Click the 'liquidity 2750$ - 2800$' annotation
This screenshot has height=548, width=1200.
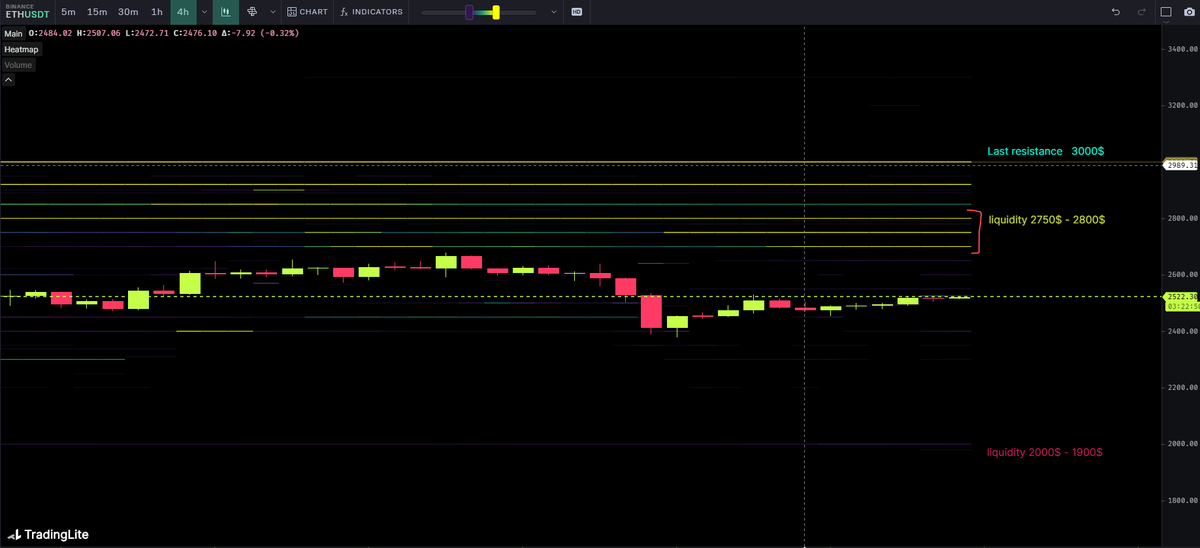click(x=1046, y=219)
